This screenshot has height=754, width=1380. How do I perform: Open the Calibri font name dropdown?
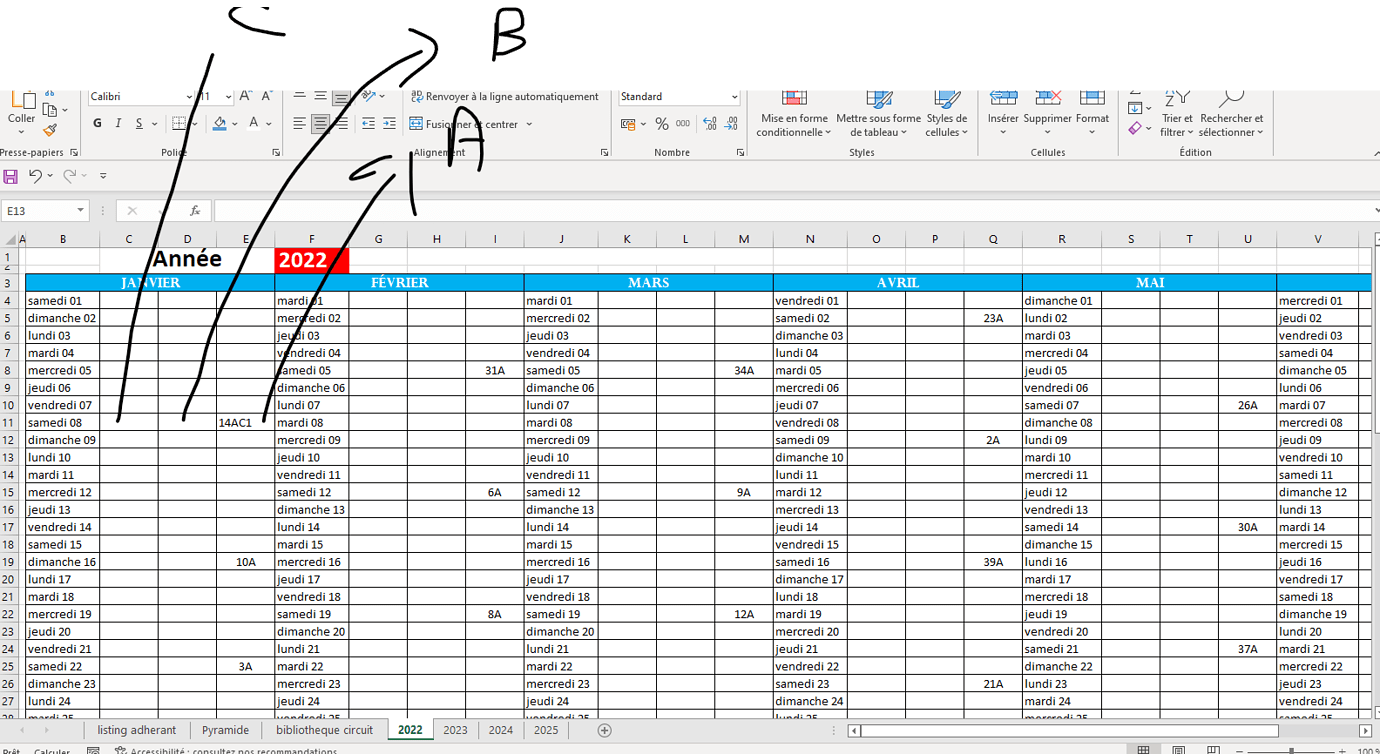tap(189, 97)
